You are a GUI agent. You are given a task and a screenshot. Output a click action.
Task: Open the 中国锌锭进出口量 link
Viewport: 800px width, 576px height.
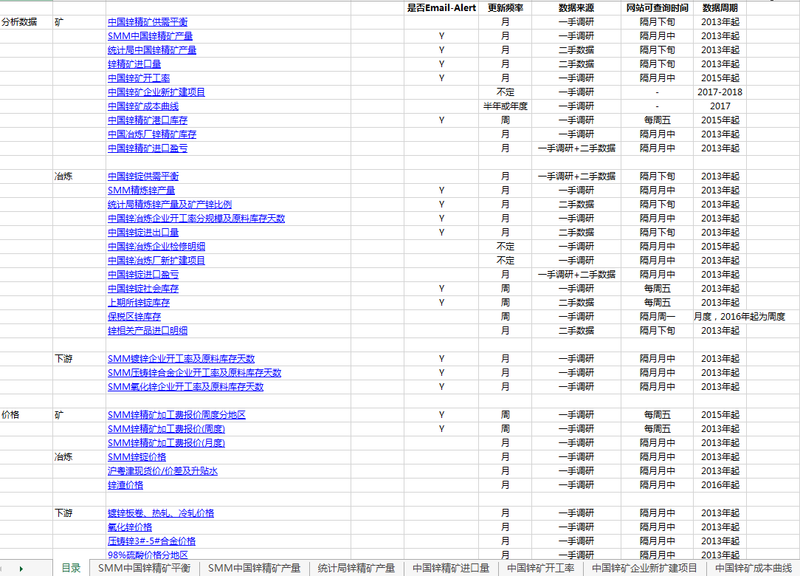point(143,233)
